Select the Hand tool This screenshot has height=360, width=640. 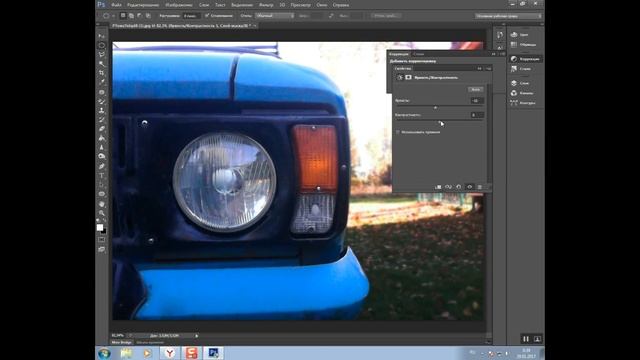[101, 204]
